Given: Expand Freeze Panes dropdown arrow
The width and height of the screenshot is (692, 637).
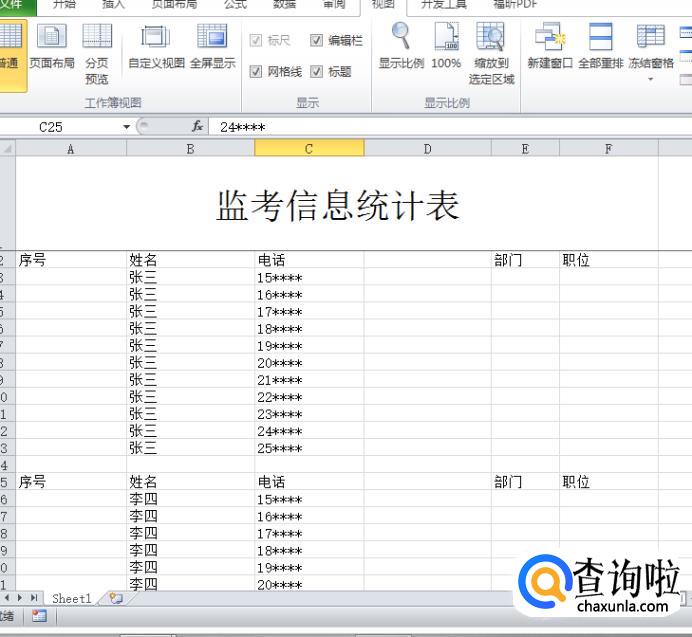Looking at the screenshot, I should click(x=651, y=79).
